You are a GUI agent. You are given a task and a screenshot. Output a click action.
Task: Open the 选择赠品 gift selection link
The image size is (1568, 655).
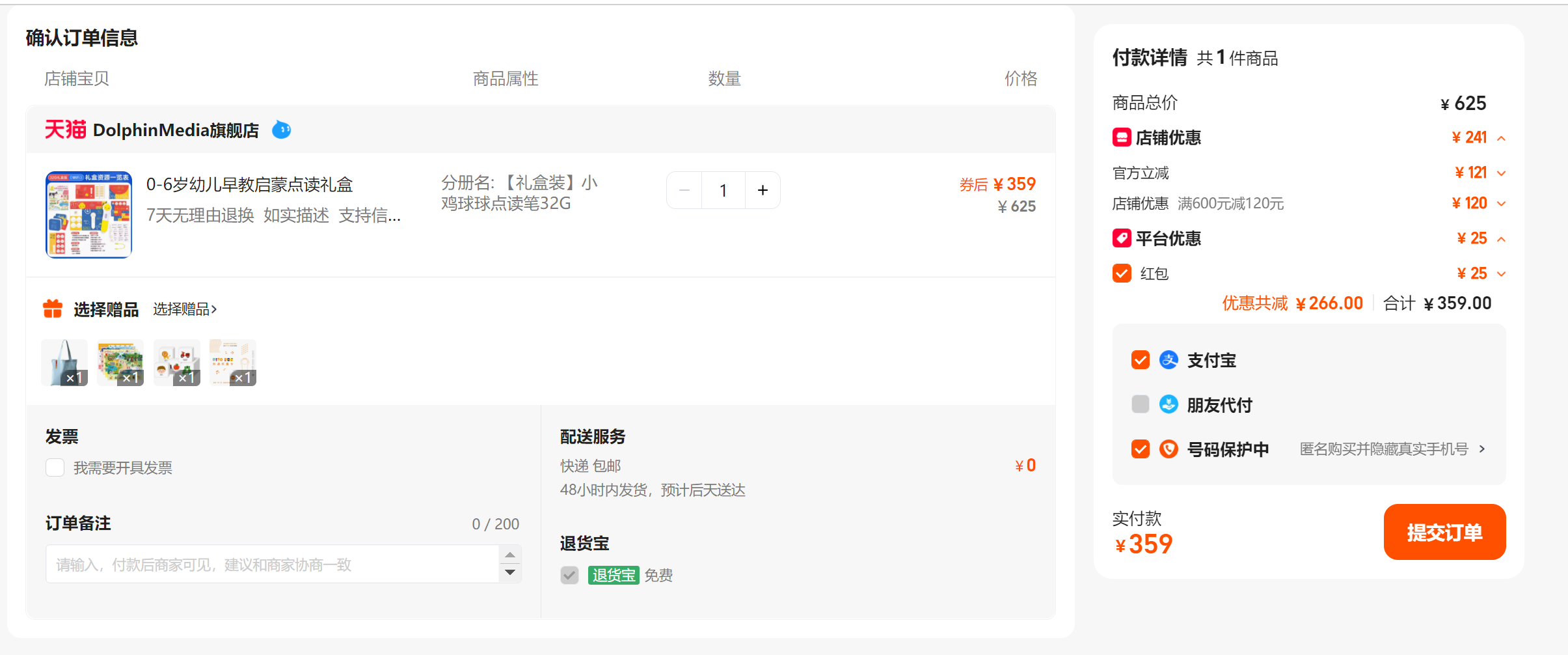click(185, 309)
